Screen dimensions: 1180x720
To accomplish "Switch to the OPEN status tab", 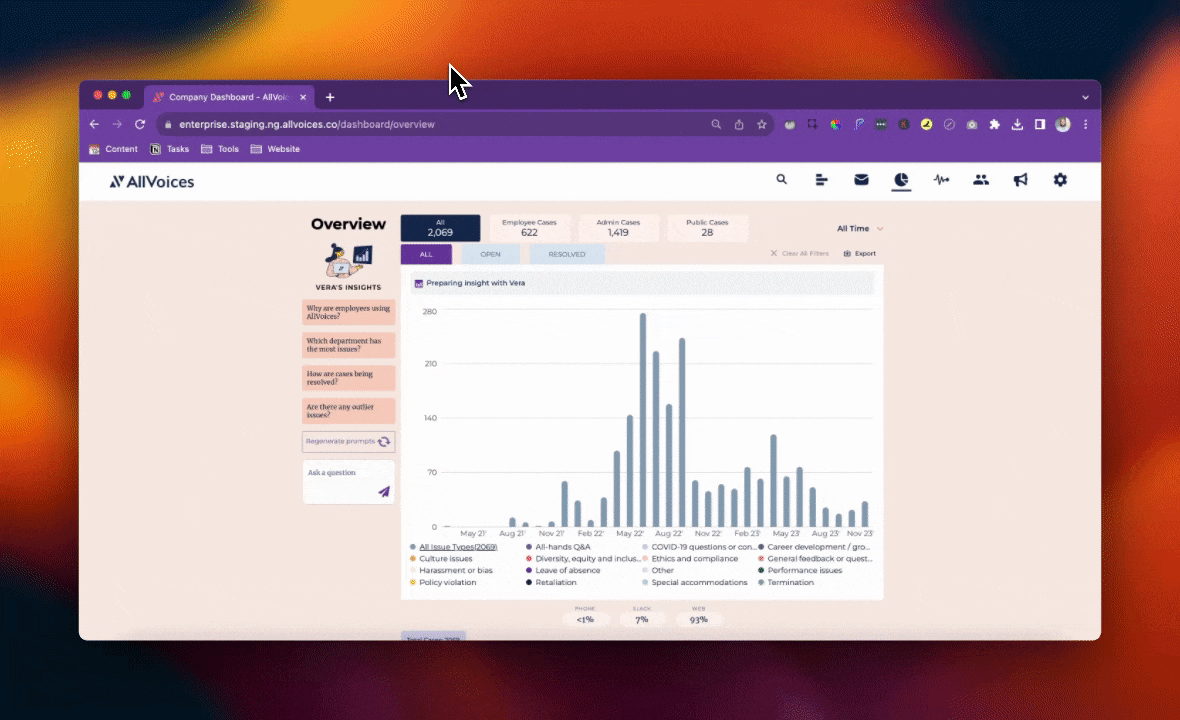I will click(490, 254).
